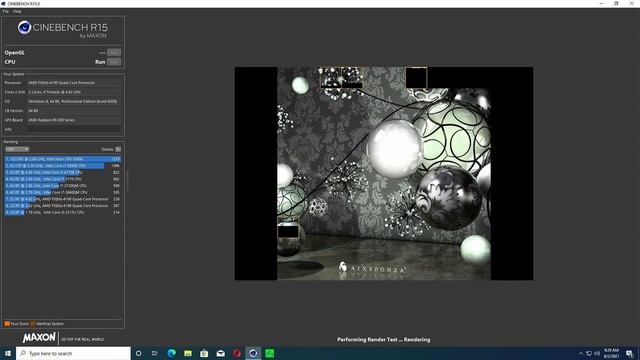This screenshot has height=360, width=640.
Task: Click the Identical System legend swatch
Action: (x=33, y=324)
